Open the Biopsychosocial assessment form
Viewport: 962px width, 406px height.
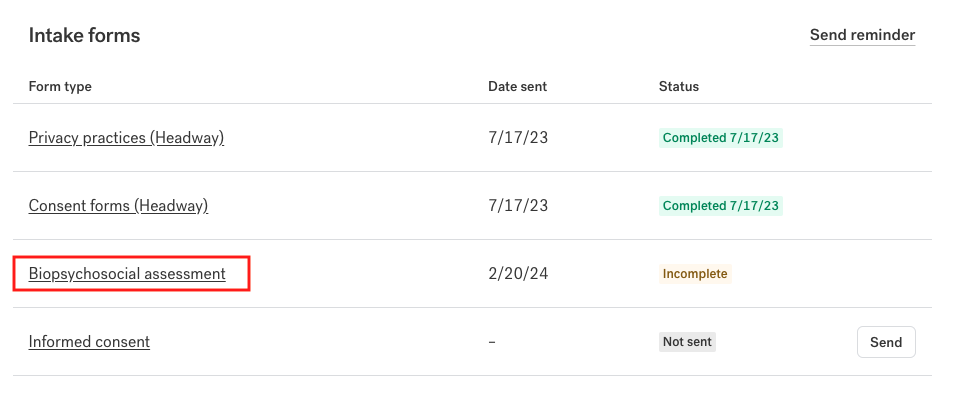[x=127, y=274]
